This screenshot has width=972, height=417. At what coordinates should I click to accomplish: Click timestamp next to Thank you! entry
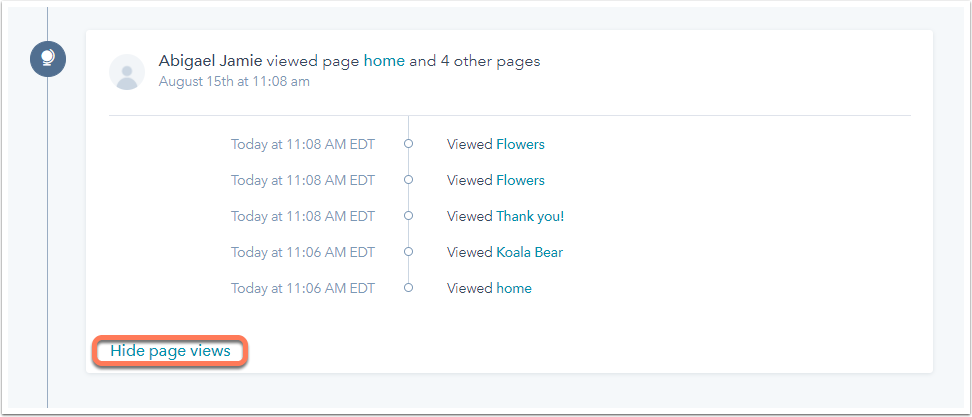tap(303, 216)
